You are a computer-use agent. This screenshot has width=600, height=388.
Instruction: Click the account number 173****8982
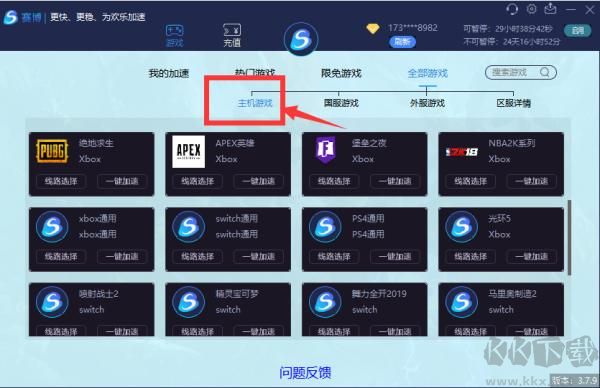(412, 28)
